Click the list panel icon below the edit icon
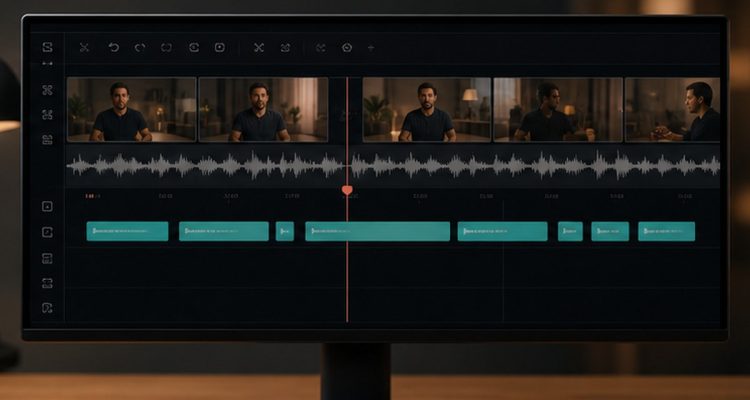 tap(47, 258)
